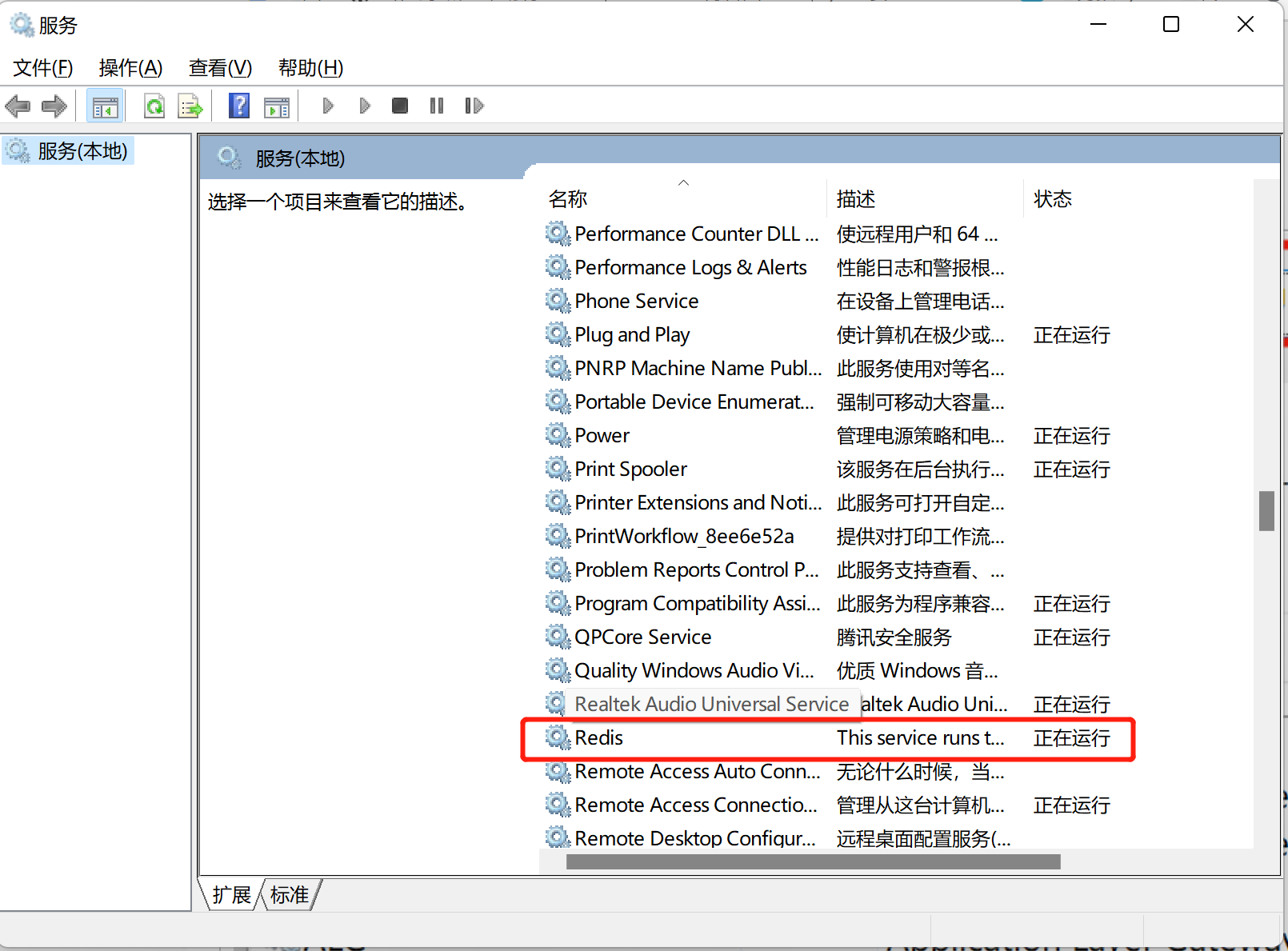Toggle the action pane toolbar icon
The width and height of the screenshot is (1288, 951).
tap(277, 106)
